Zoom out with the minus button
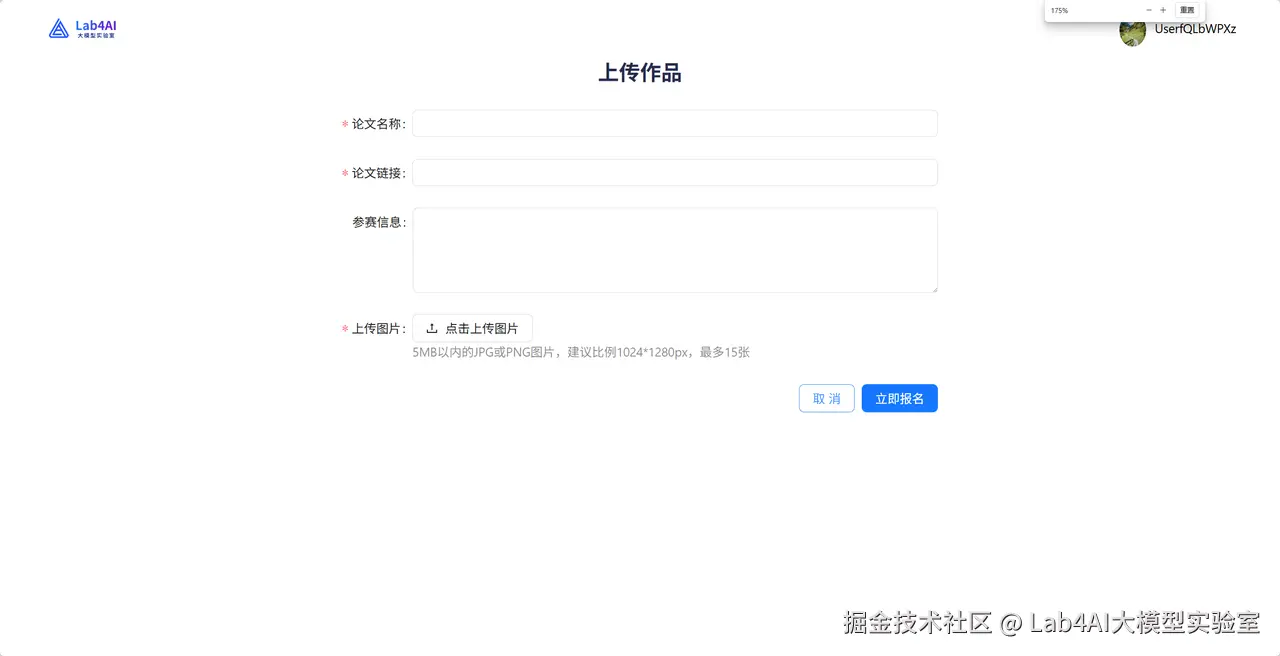Screen dimensions: 1280x656 [1149, 10]
